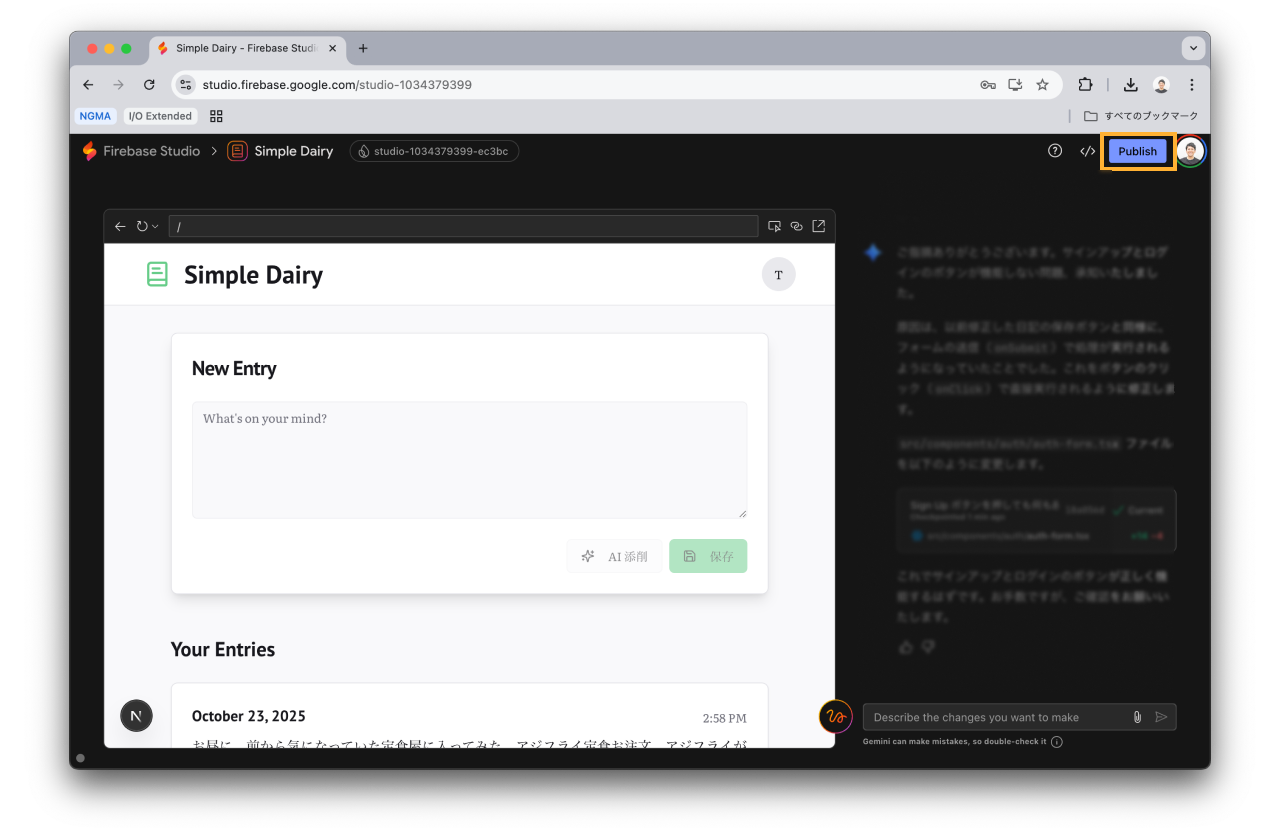This screenshot has width=1280, height=832.
Task: Open the preview in a new tab
Action: pos(818,226)
